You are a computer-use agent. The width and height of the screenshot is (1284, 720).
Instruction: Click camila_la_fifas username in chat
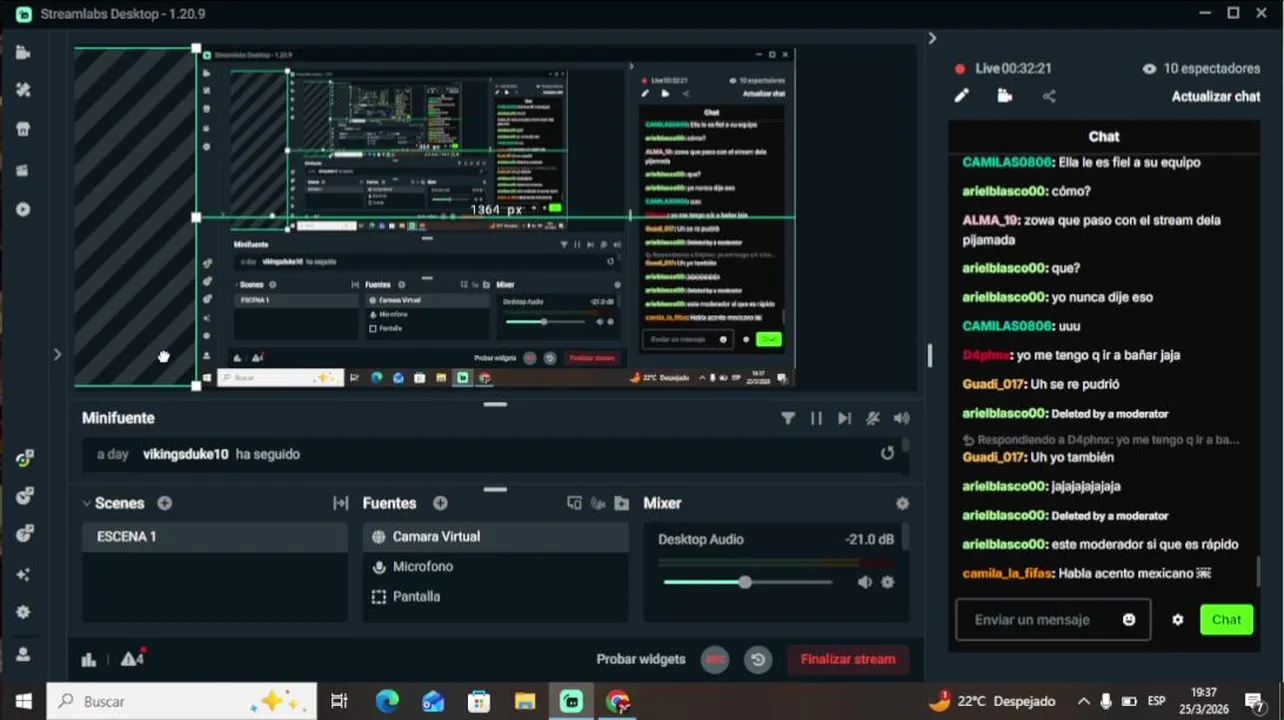pyautogui.click(x=1007, y=573)
